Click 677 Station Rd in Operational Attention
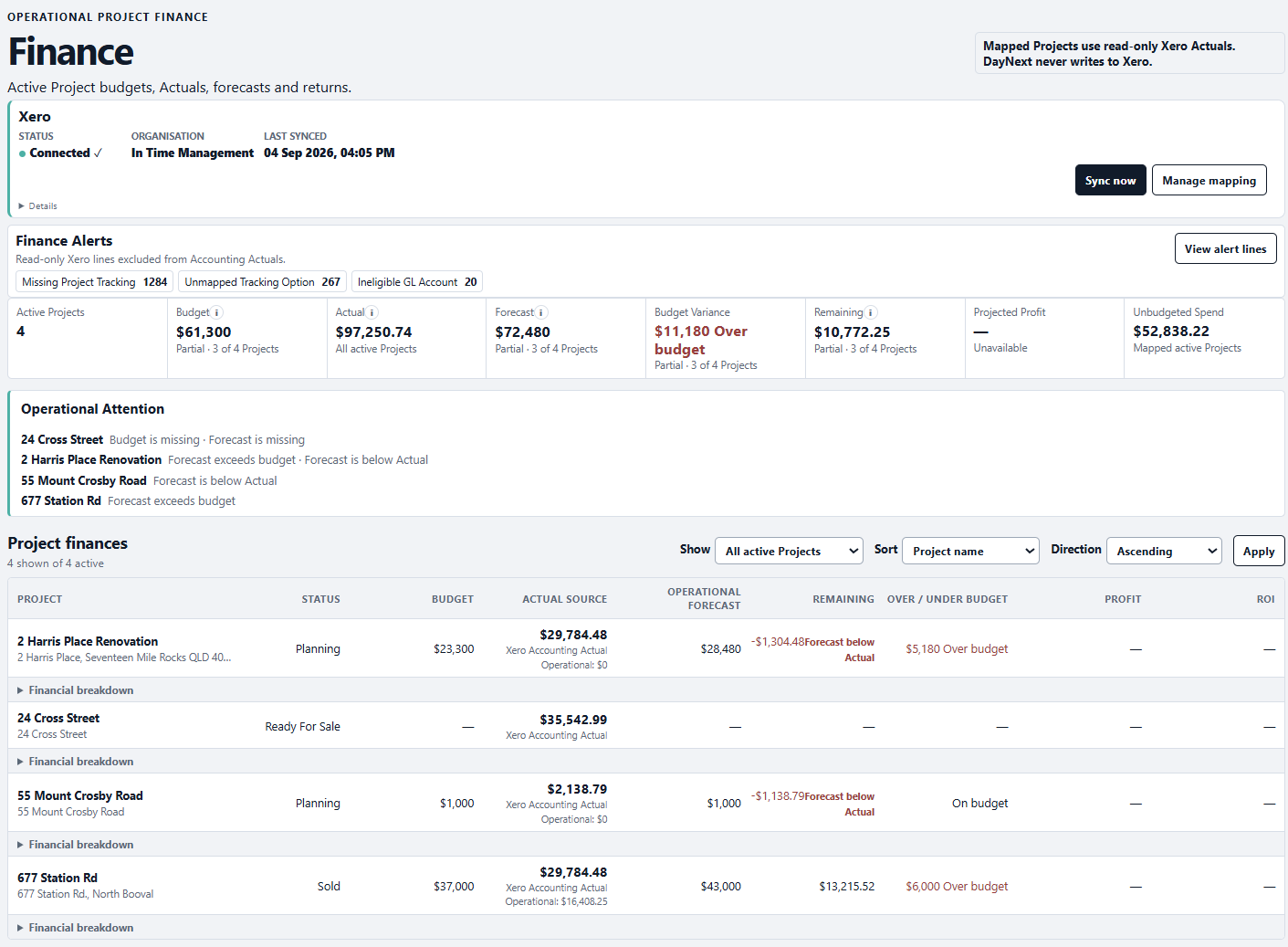 pyautogui.click(x=61, y=500)
